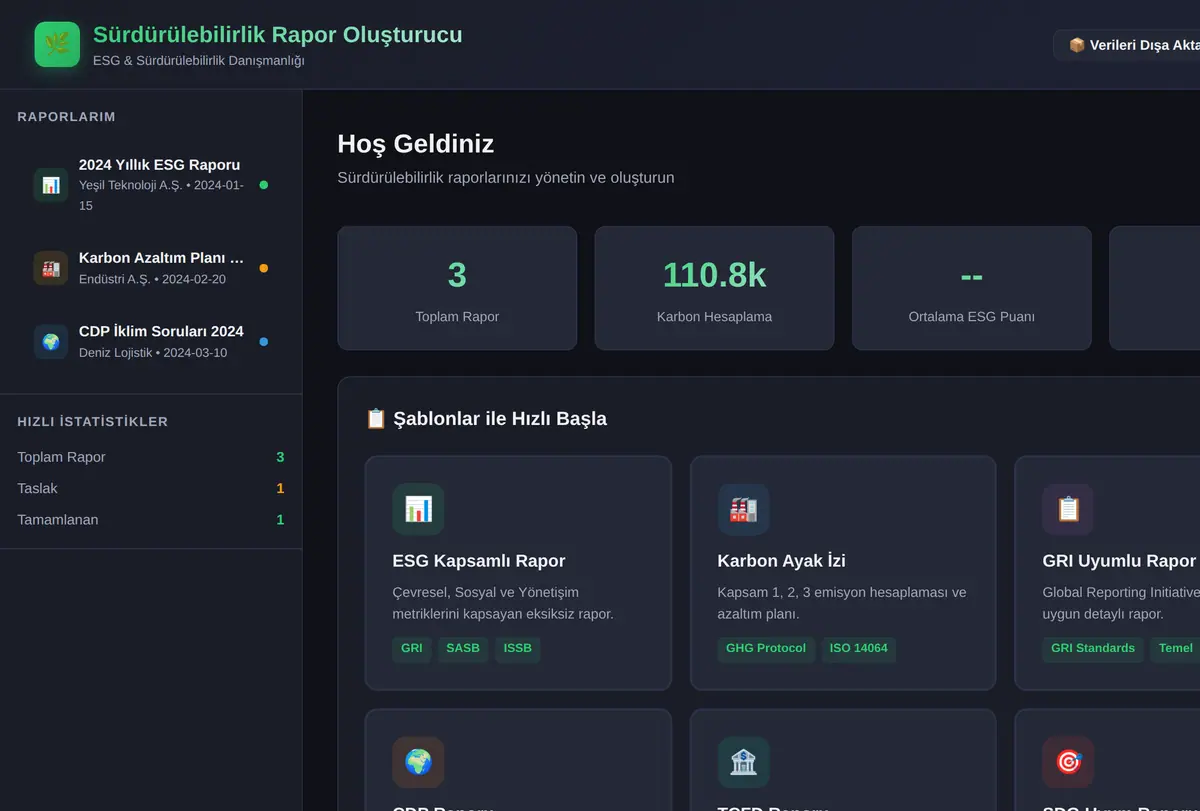Click the factory icon beside Karbon Azaltım Planı

pos(51,268)
